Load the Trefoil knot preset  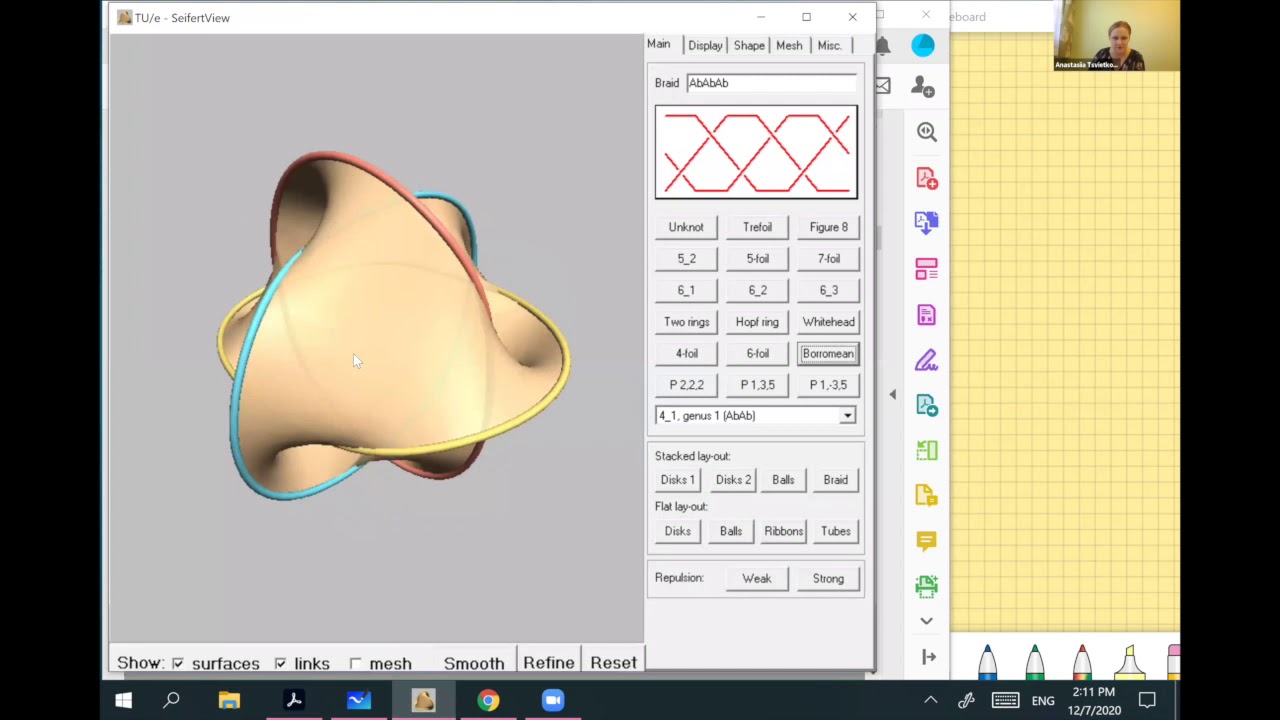tap(757, 227)
